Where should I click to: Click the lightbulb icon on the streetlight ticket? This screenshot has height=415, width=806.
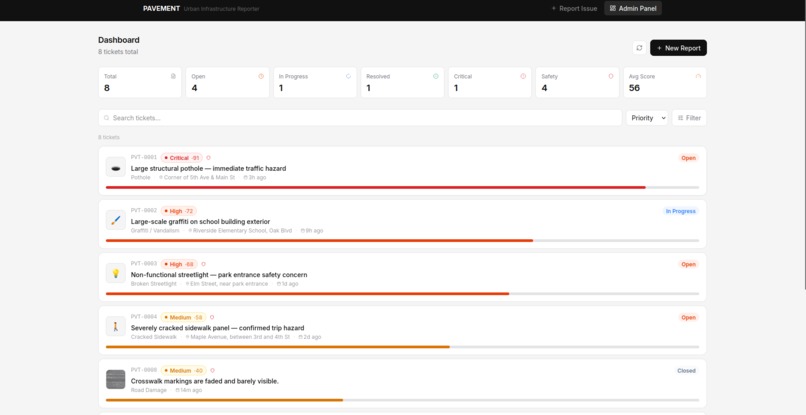pos(116,273)
